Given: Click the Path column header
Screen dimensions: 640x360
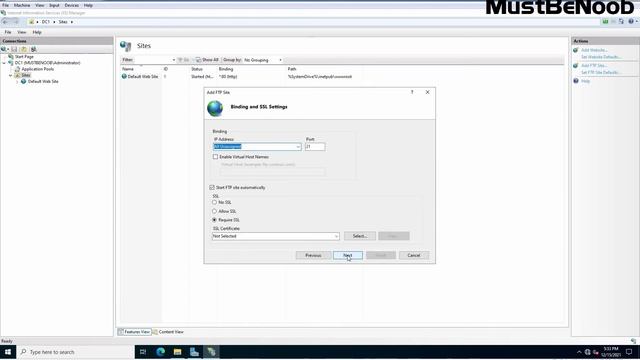Looking at the screenshot, I should click(292, 69).
